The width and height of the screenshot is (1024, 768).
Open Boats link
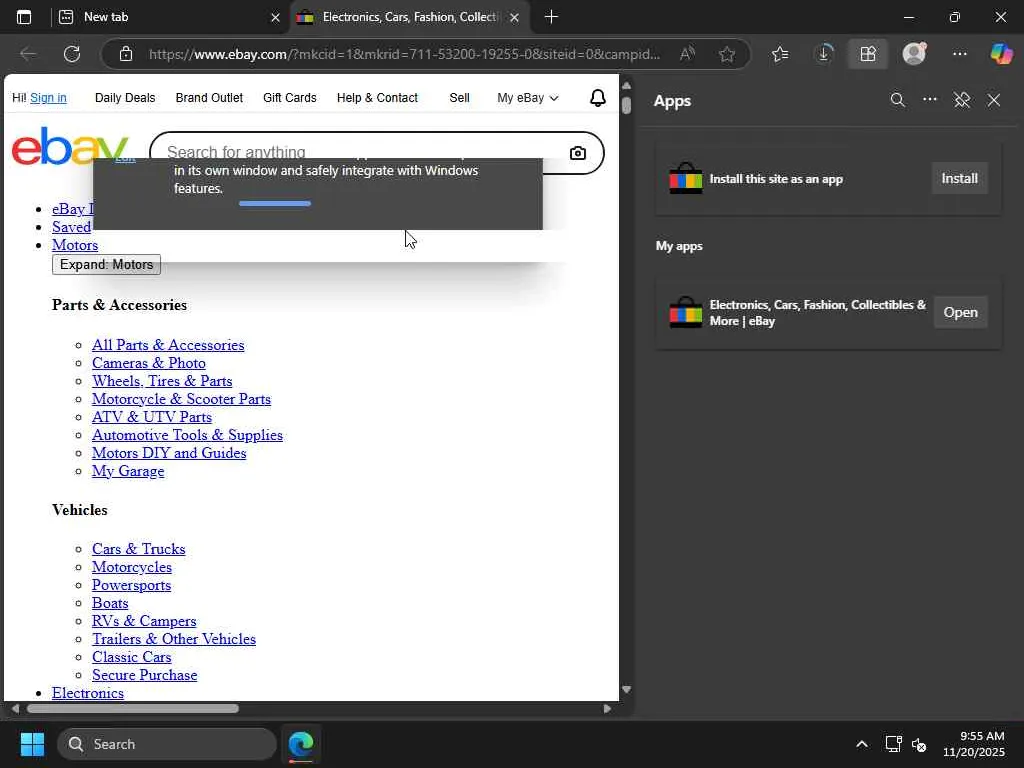(110, 603)
